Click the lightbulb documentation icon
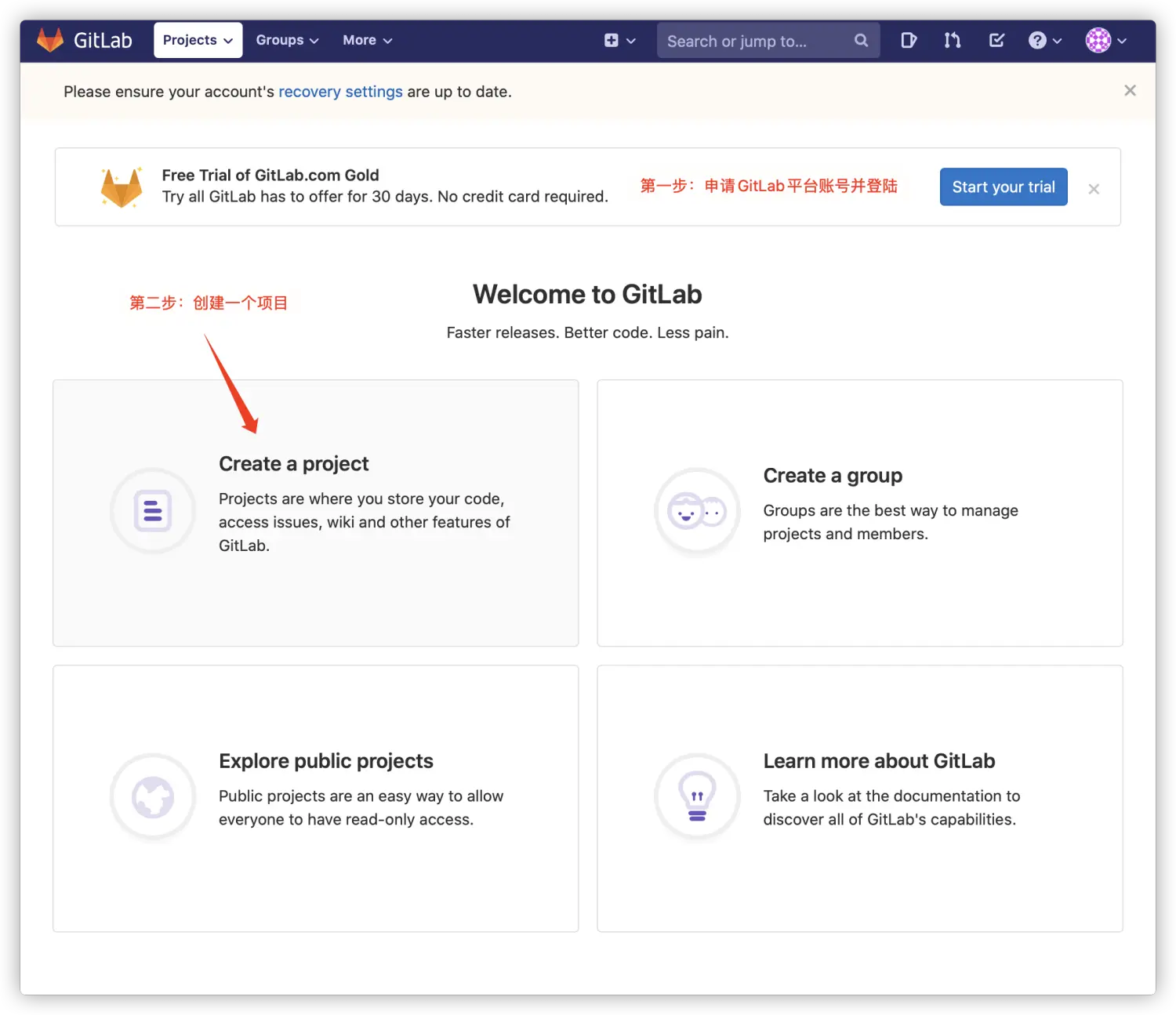The image size is (1176, 1015). (x=697, y=796)
